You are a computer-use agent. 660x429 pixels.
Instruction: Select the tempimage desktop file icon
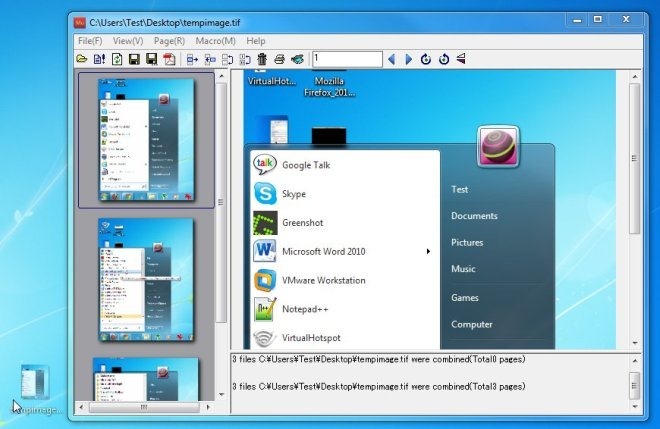pos(35,389)
